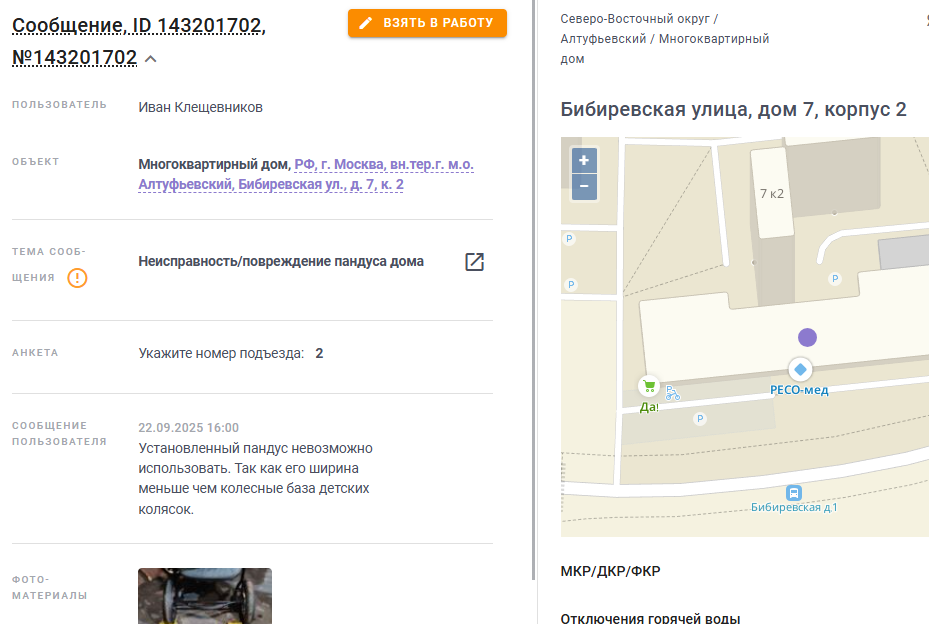Image resolution: width=929 pixels, height=624 pixels.
Task: Click the orange warning icon by theme
Action: click(77, 277)
